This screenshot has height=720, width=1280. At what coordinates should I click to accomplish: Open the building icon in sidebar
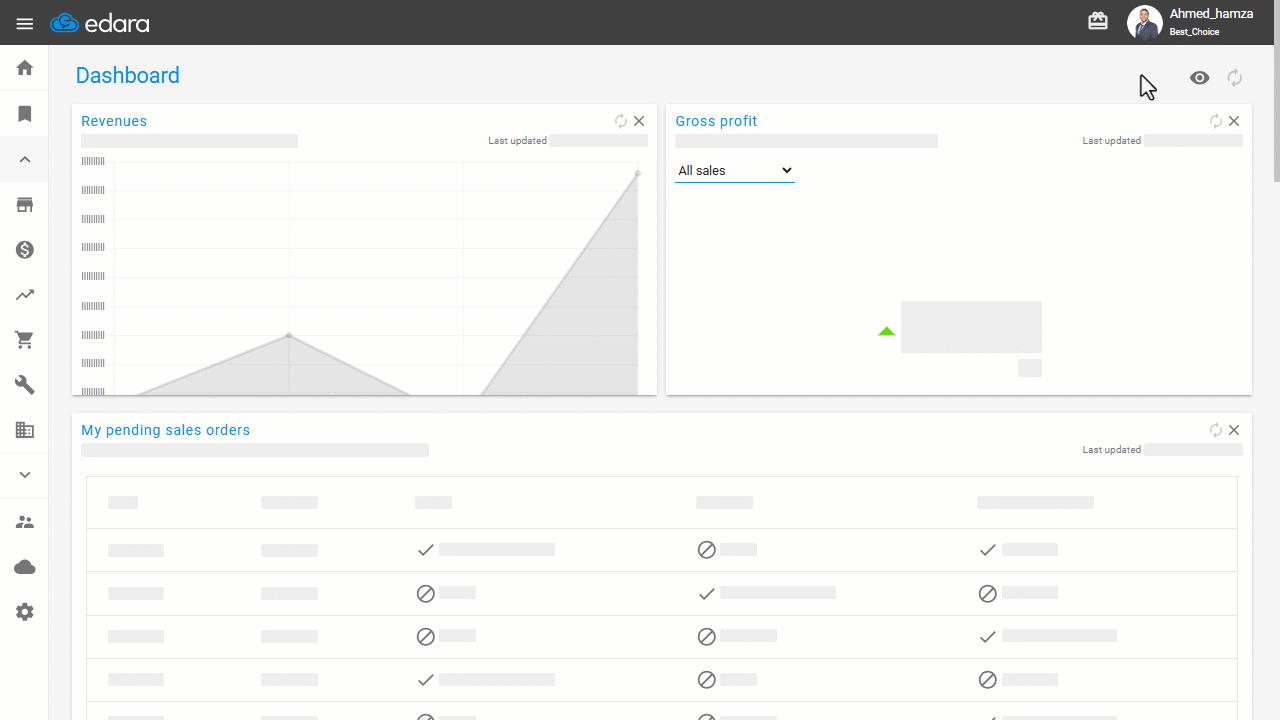coord(25,430)
